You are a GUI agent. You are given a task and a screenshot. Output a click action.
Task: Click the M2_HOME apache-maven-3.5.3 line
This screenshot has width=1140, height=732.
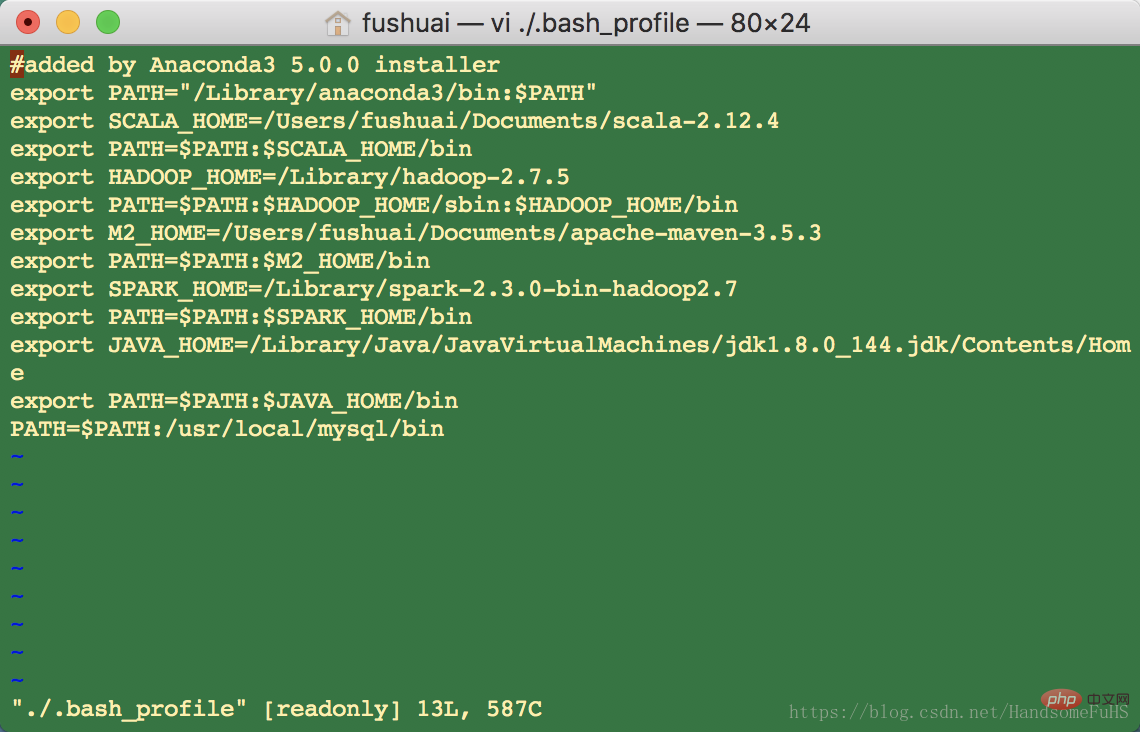[x=416, y=233]
